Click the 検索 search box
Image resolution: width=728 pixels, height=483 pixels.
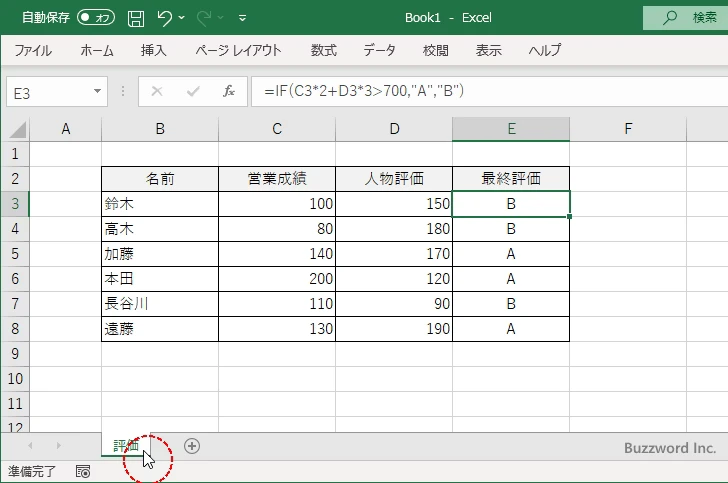point(685,18)
